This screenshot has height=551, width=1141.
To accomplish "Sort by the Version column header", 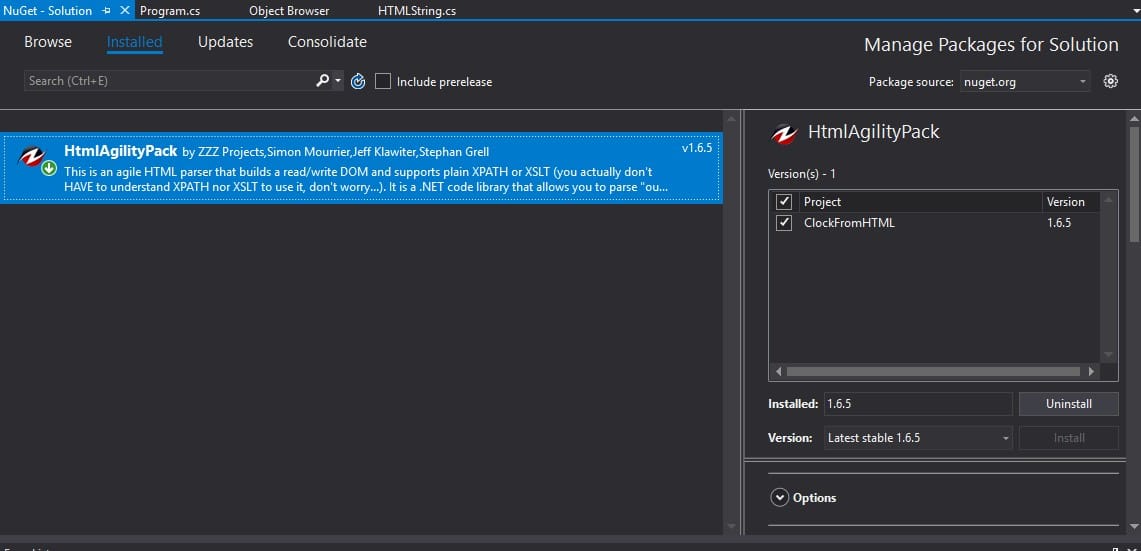I will tap(1070, 202).
